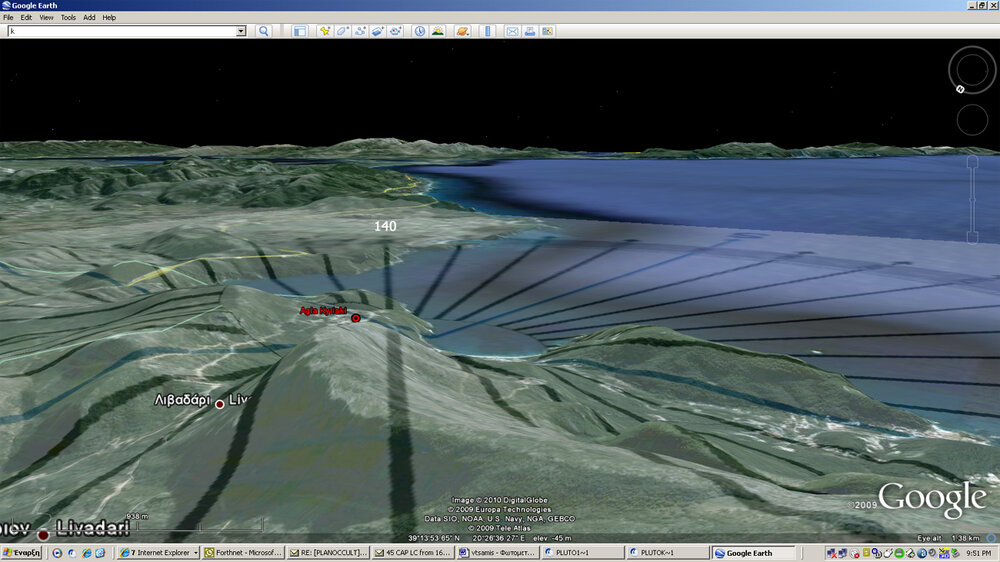Open the Tools menu
The width and height of the screenshot is (1000, 562).
(x=68, y=17)
